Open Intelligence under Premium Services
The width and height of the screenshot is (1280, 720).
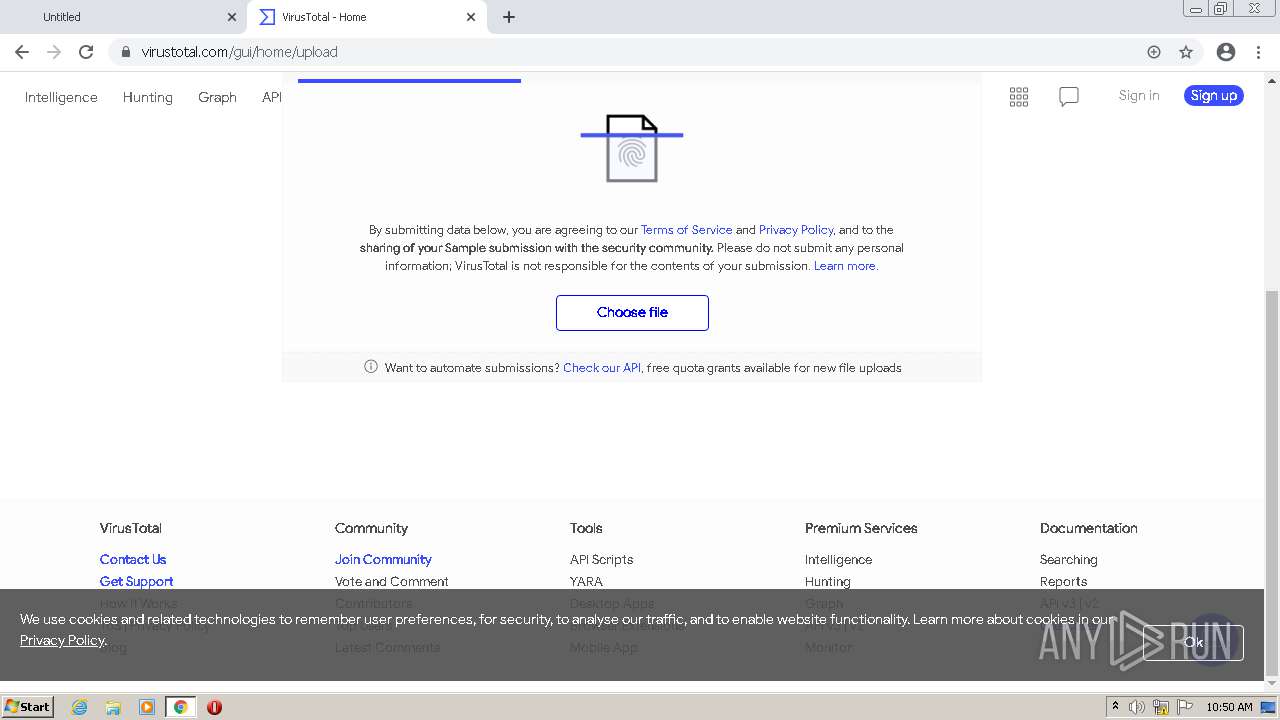(x=838, y=559)
